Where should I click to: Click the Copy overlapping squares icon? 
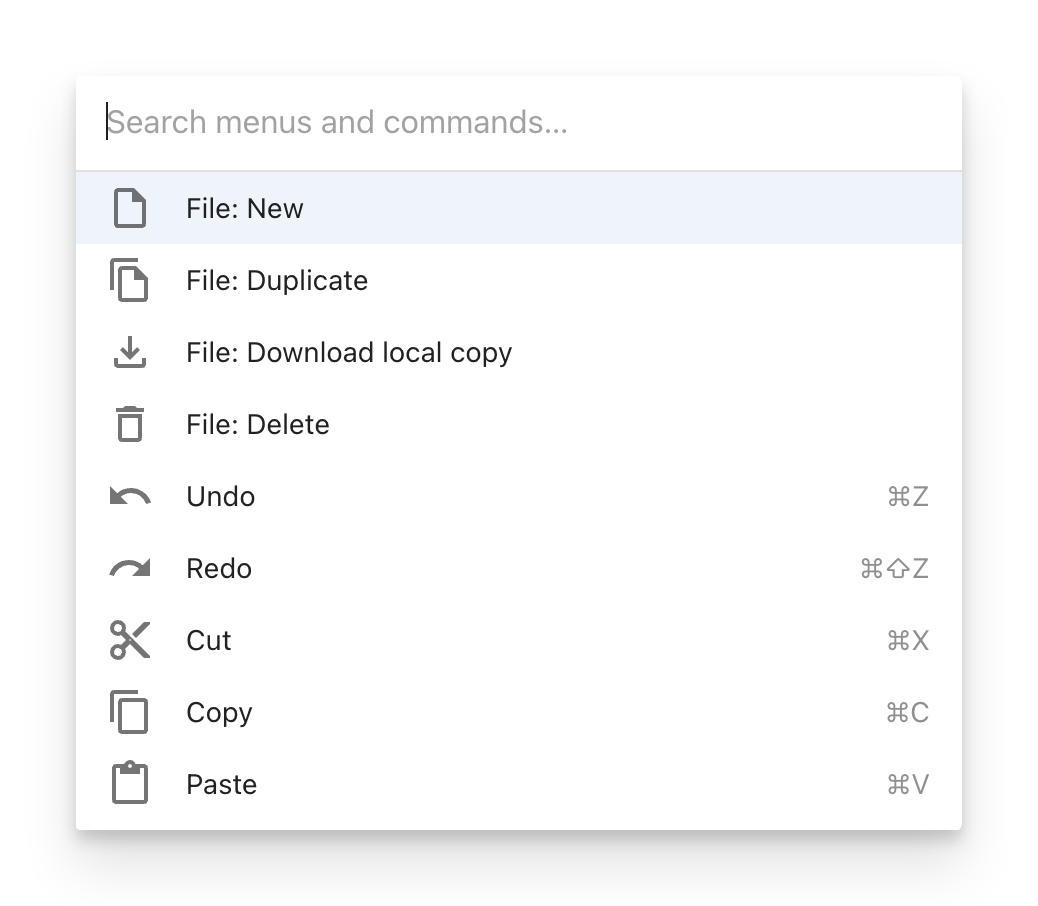130,712
